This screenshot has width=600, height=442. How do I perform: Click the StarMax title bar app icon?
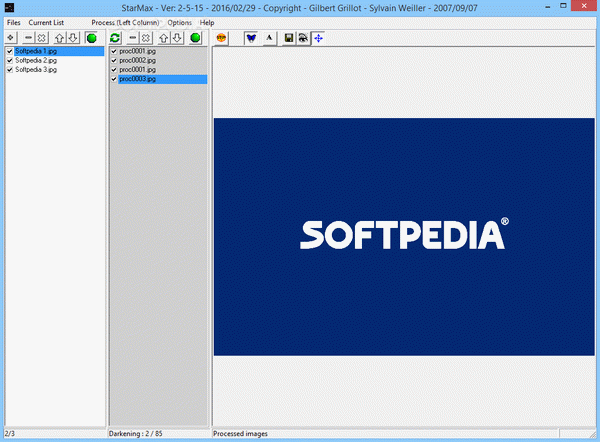[10, 7]
